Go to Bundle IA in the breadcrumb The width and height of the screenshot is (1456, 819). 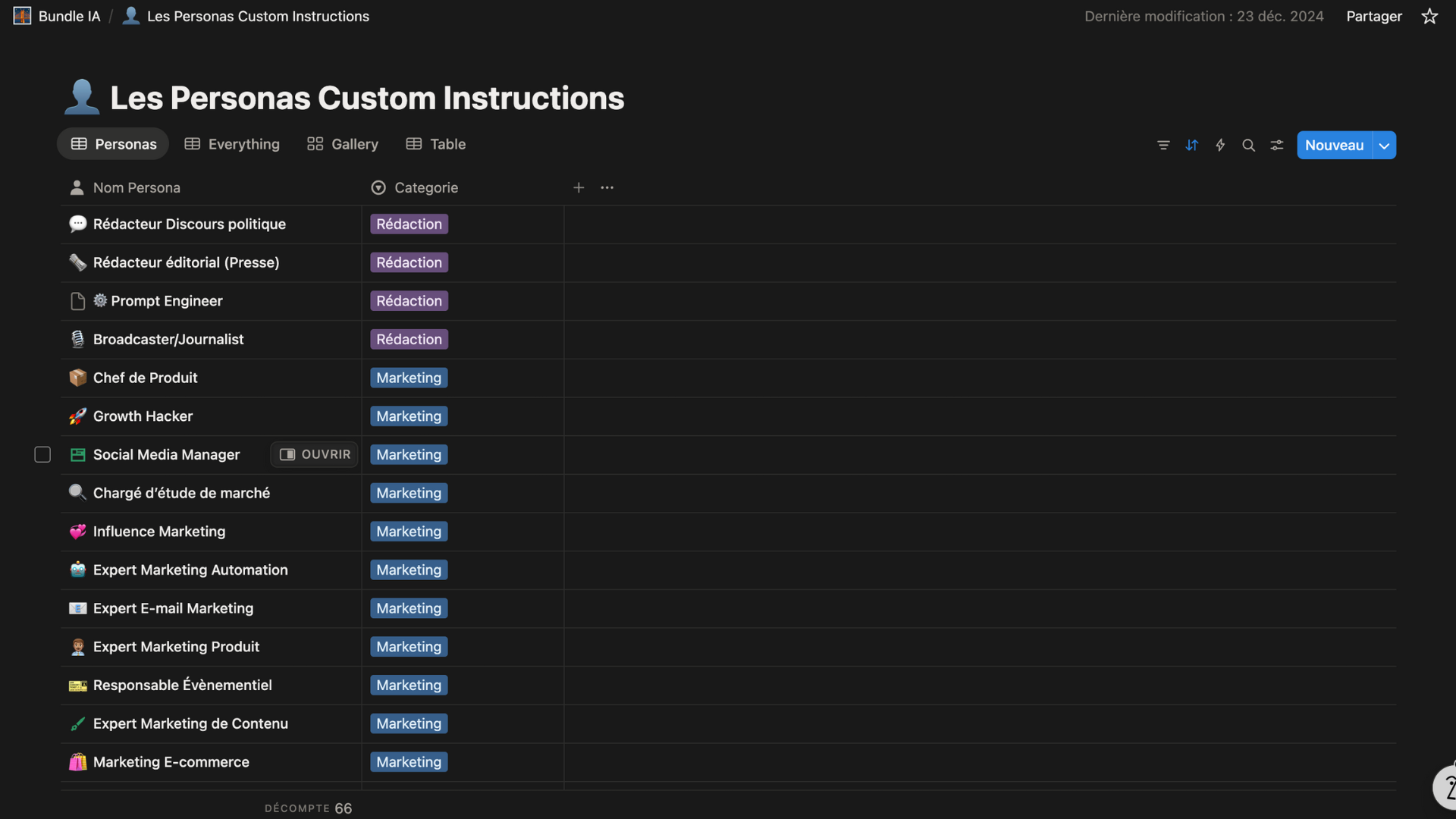click(x=68, y=16)
